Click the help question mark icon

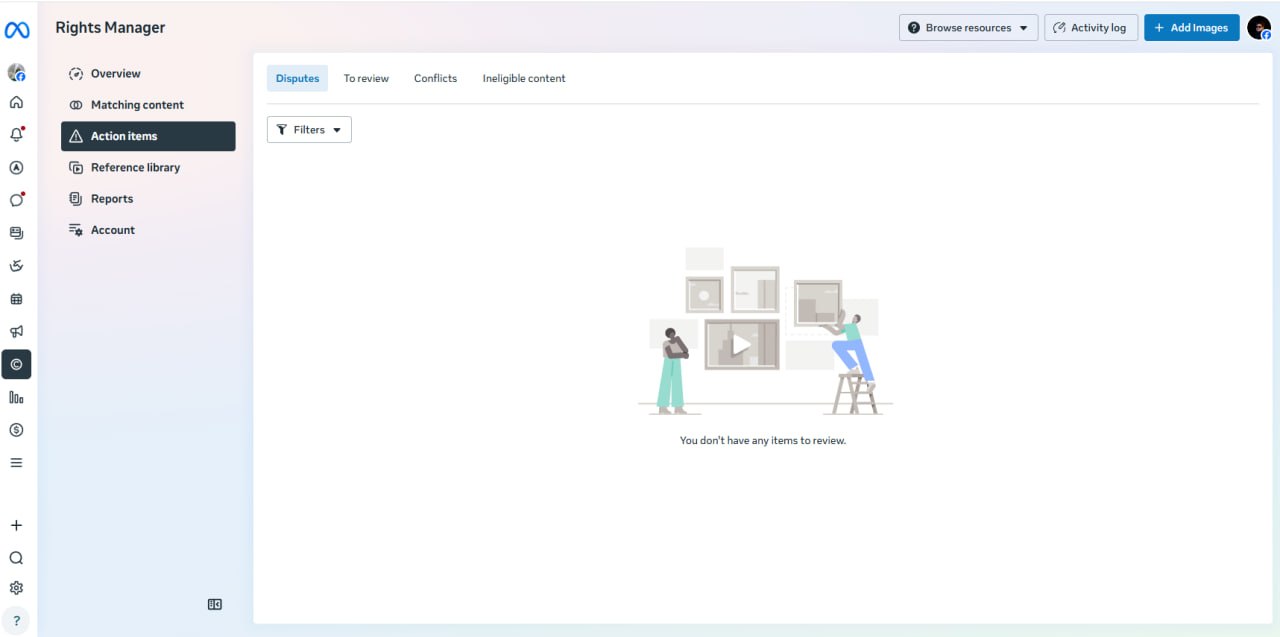(16, 620)
